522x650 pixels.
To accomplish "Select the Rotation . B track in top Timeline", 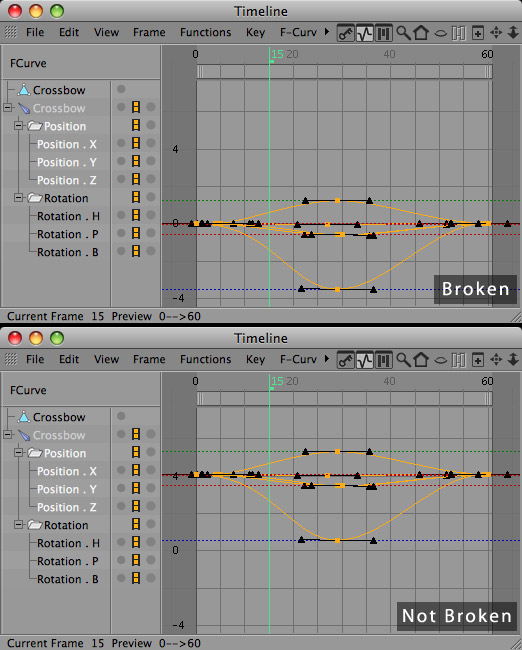I will pos(68,252).
